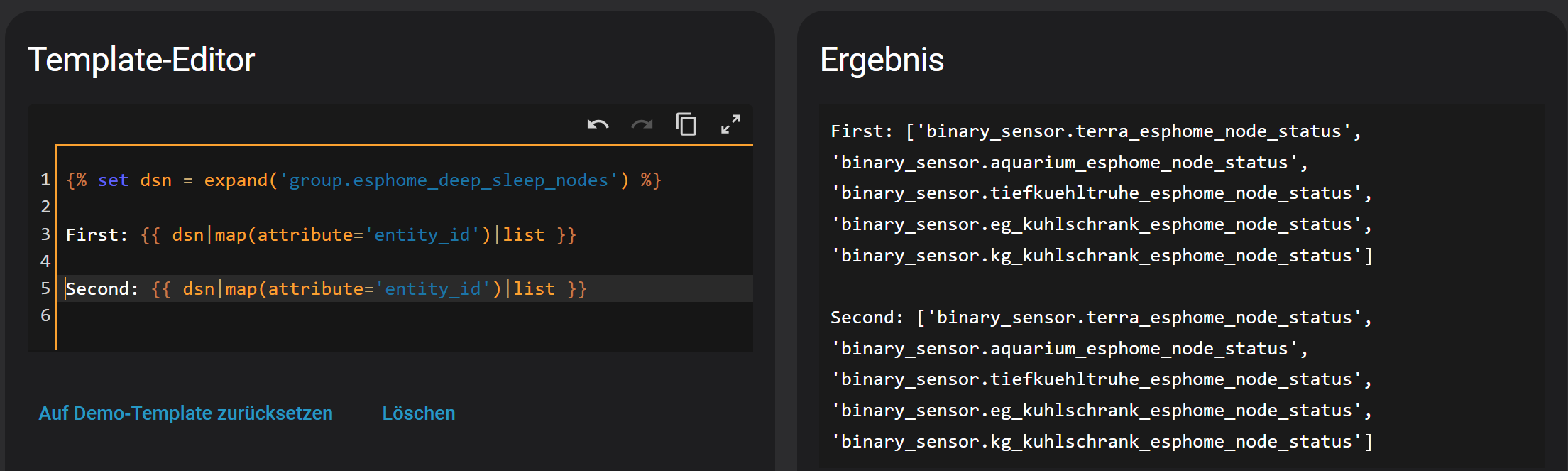
Task: Click the 'set' keyword on line 1
Action: point(113,180)
